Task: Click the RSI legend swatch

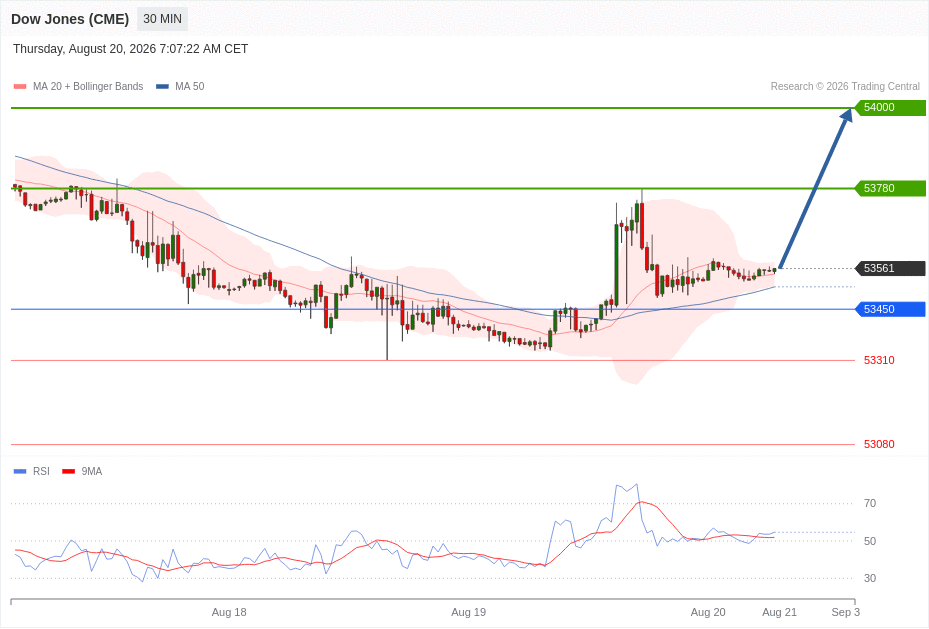Action: tap(20, 471)
